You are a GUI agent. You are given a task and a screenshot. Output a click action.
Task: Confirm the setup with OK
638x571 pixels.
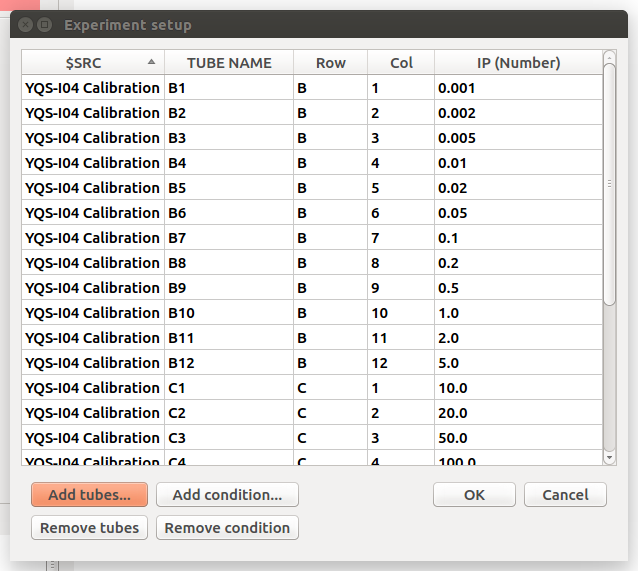[x=474, y=494]
